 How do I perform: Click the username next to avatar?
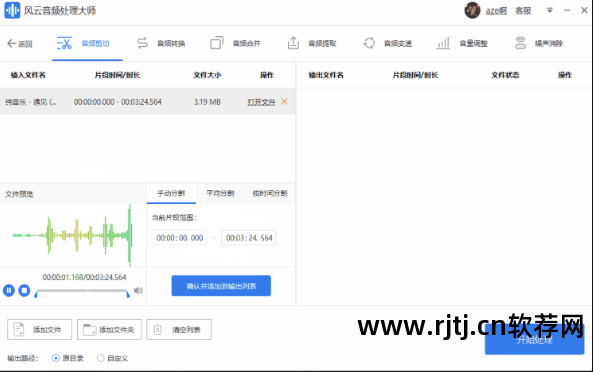tap(496, 11)
